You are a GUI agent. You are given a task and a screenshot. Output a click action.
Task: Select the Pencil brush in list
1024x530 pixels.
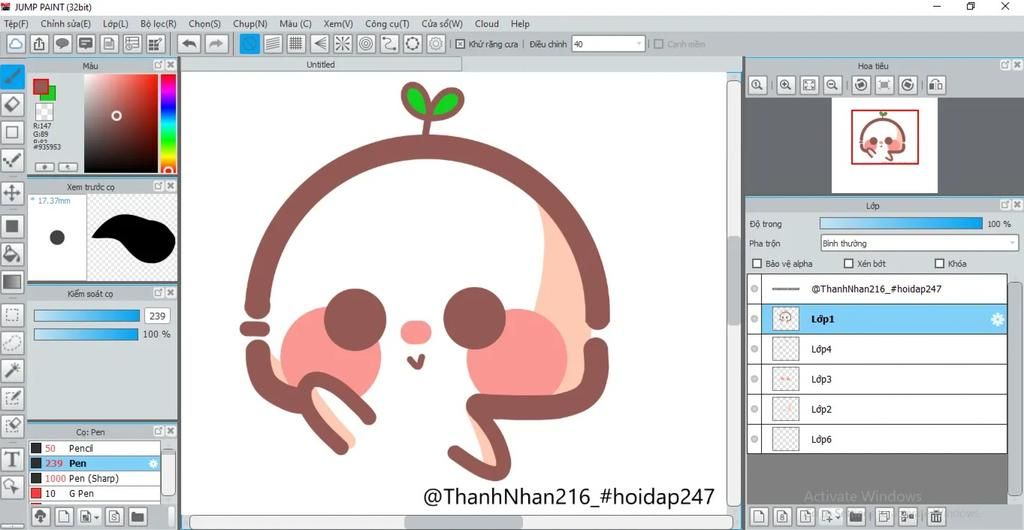click(80, 449)
